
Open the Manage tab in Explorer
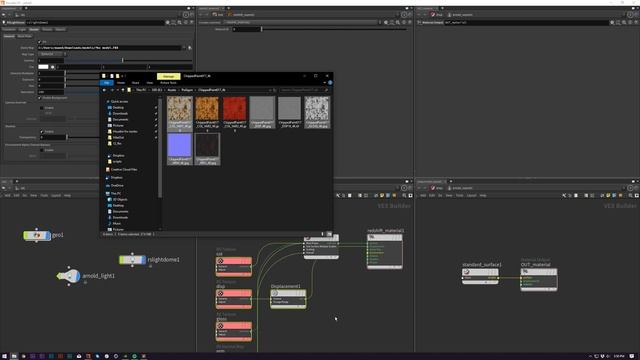pos(169,76)
